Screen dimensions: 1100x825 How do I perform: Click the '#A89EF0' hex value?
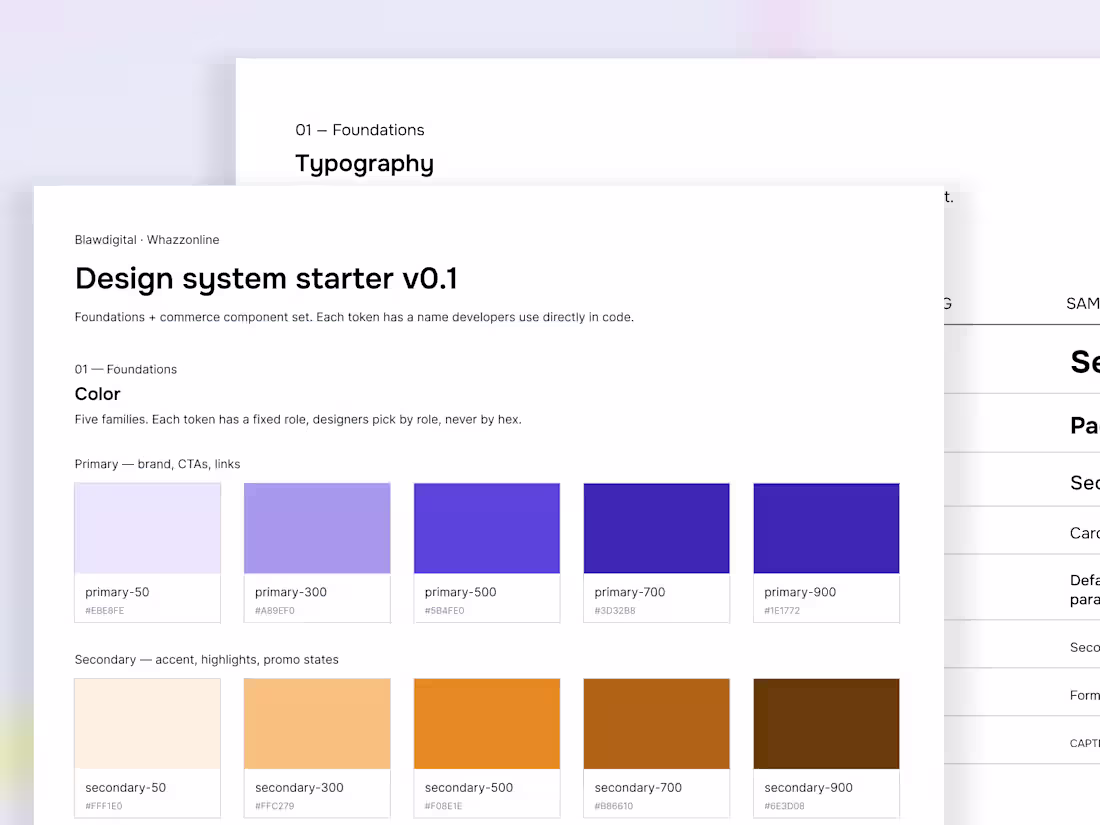[274, 611]
